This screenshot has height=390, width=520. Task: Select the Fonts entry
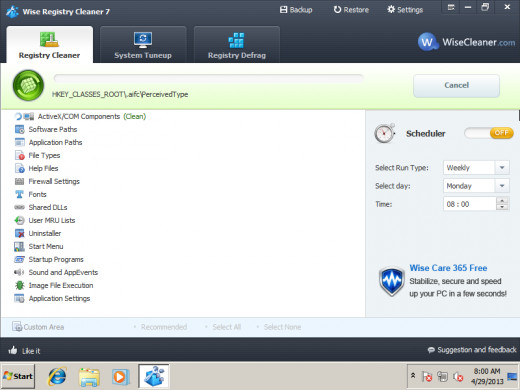coord(37,194)
